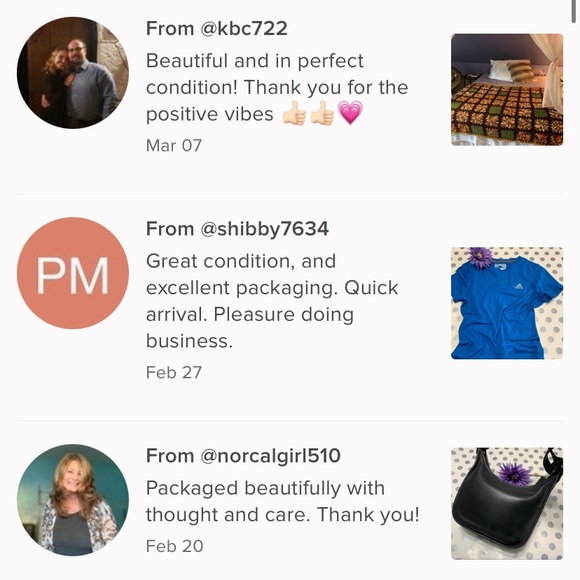580x580 pixels.
Task: Click the Feb 27 review date
Action: point(174,372)
